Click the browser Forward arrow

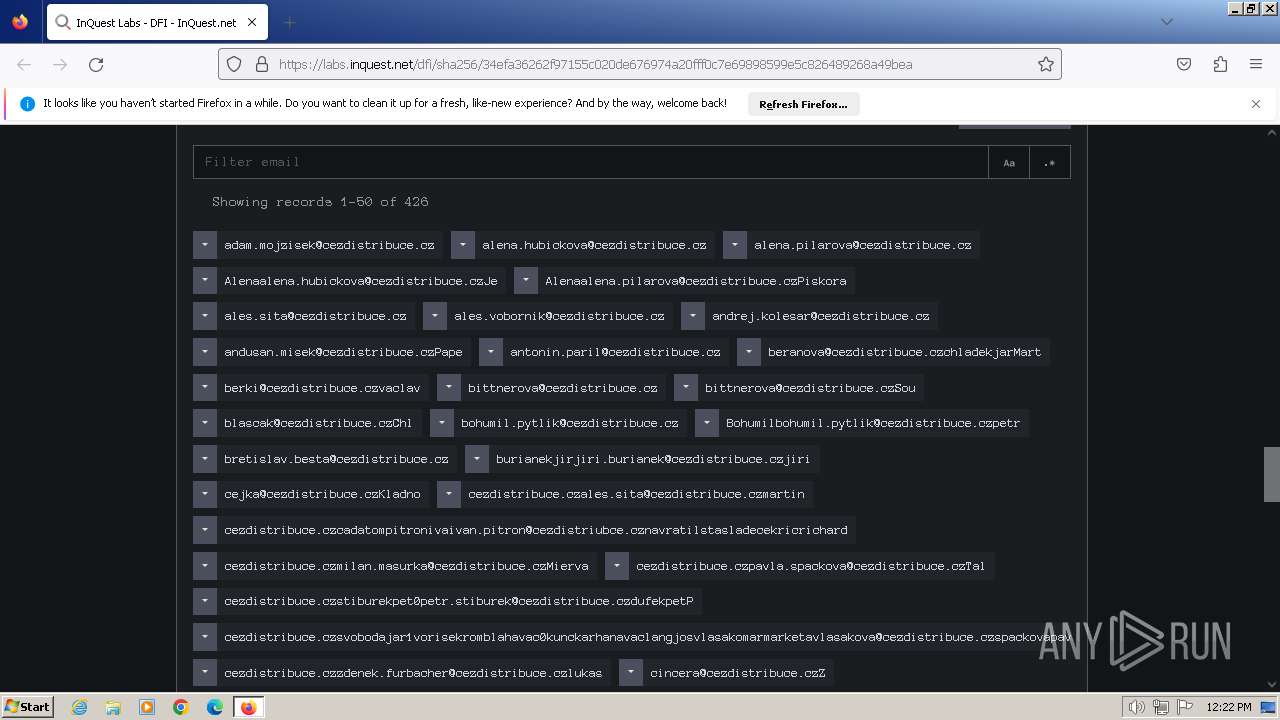[60, 64]
